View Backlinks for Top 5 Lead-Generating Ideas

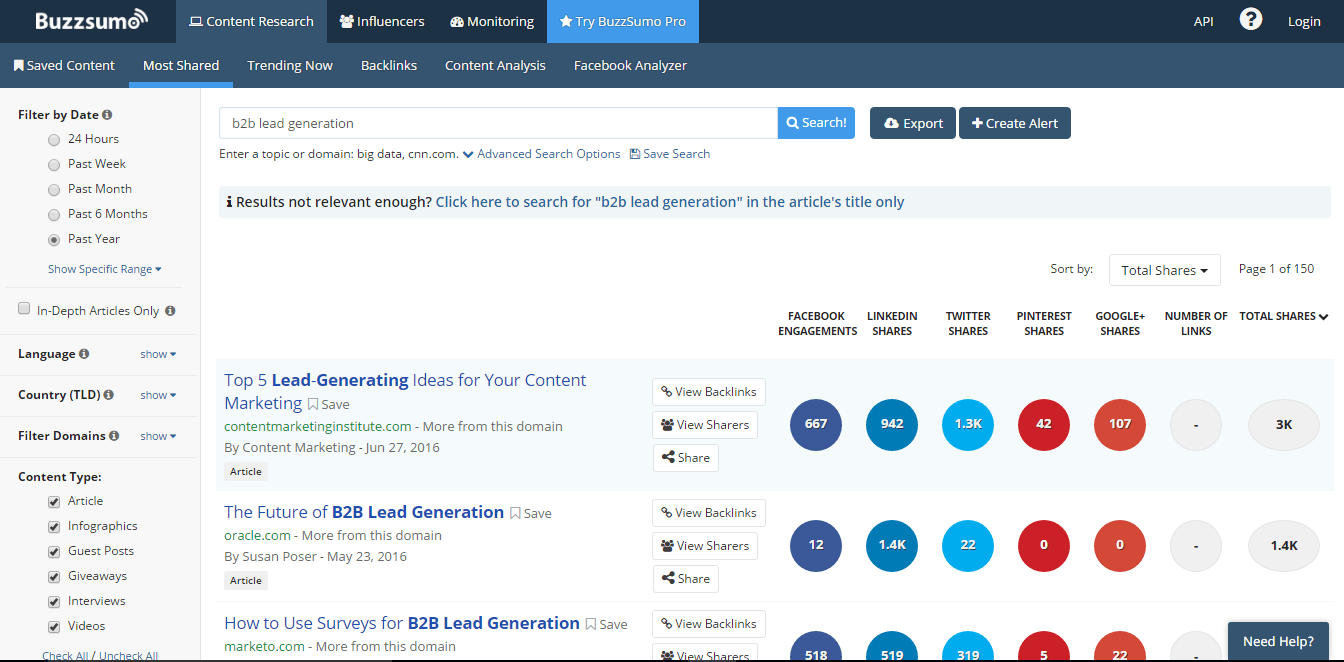(709, 392)
